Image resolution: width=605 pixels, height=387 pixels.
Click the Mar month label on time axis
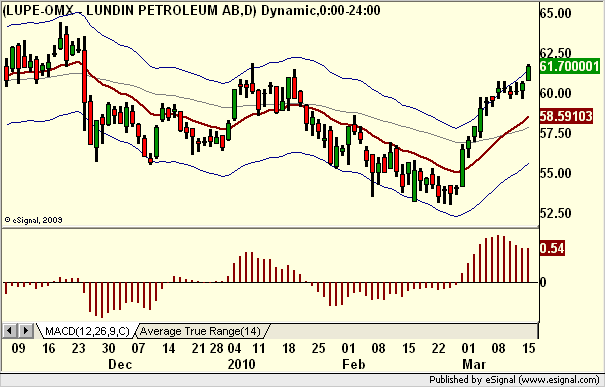[x=474, y=364]
